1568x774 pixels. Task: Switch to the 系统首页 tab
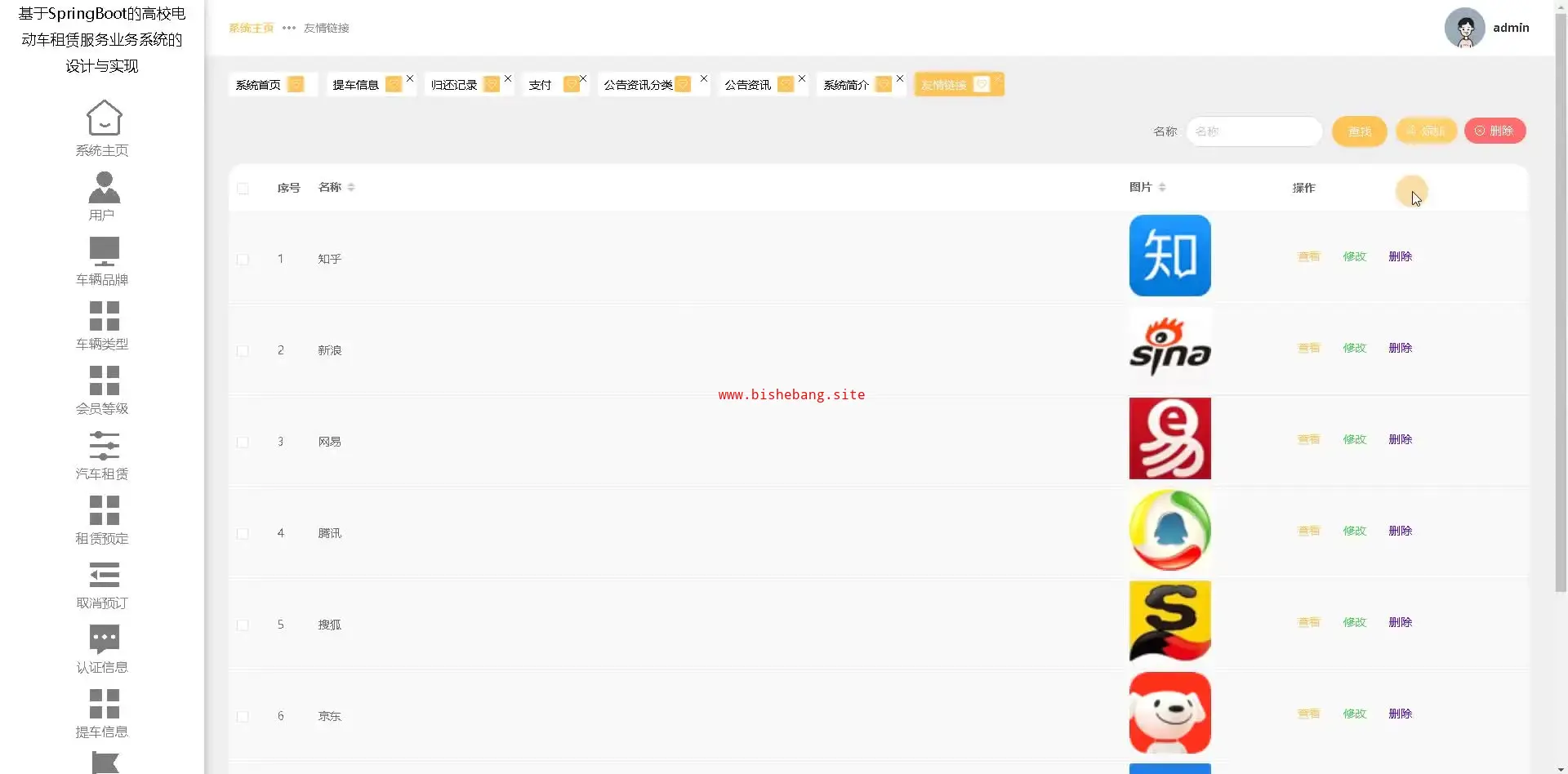point(273,84)
